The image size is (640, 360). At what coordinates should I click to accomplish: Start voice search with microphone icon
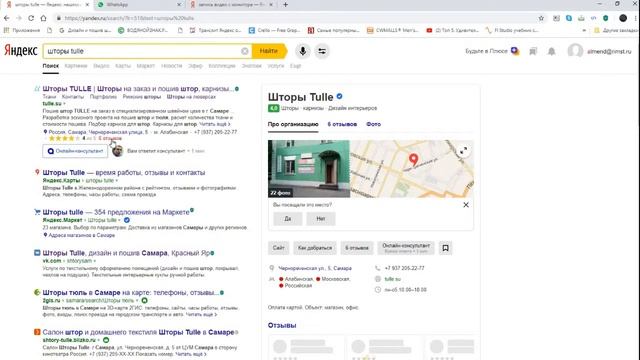coord(302,51)
